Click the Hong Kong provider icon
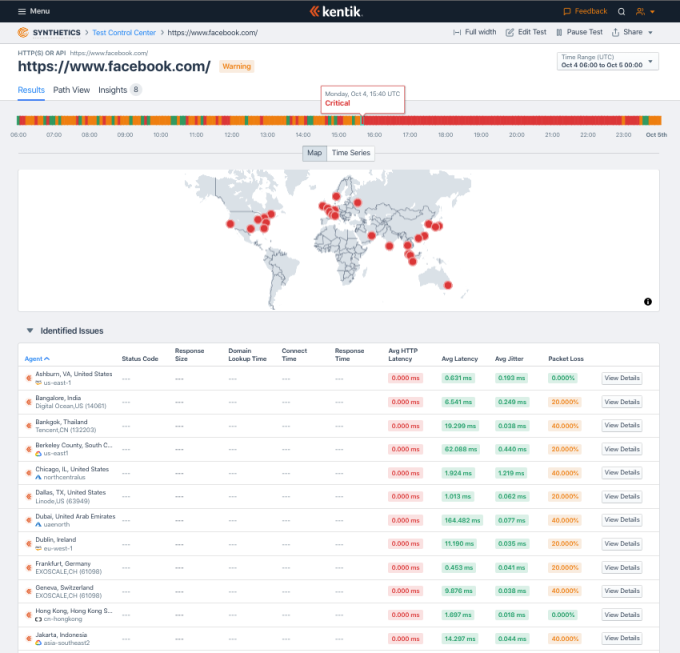Screen dimensions: 680x653 pos(38,619)
